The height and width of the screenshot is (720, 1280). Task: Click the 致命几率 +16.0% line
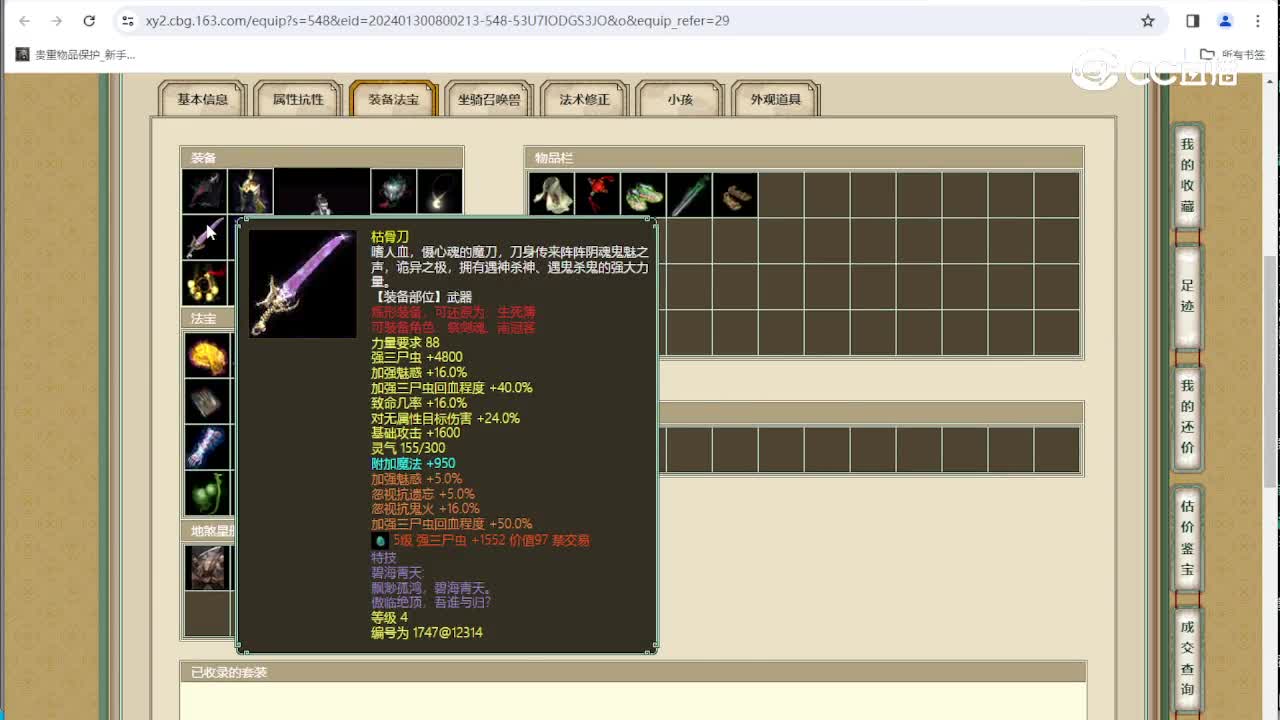tap(419, 403)
